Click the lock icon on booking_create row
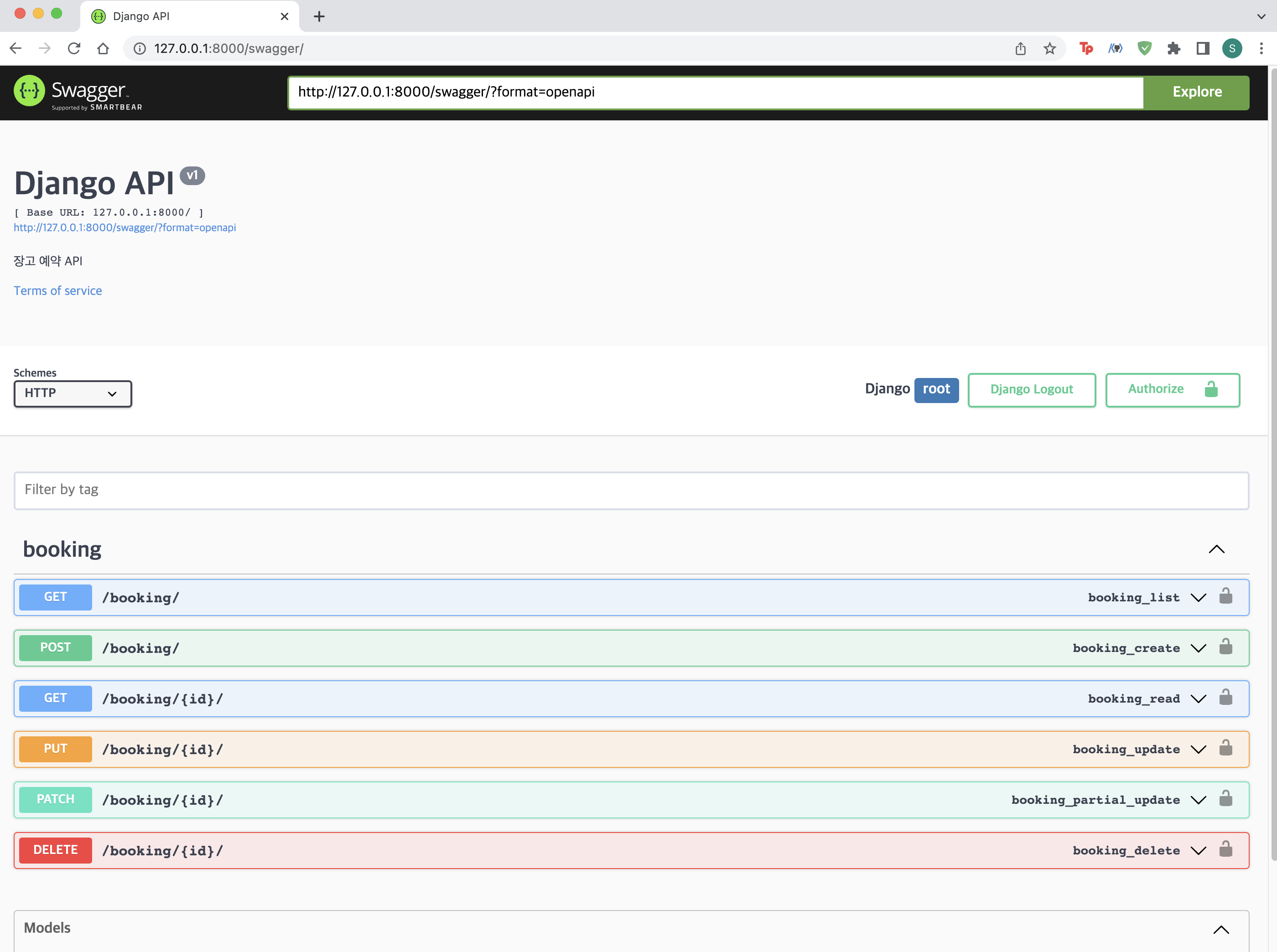The image size is (1277, 952). [x=1225, y=647]
